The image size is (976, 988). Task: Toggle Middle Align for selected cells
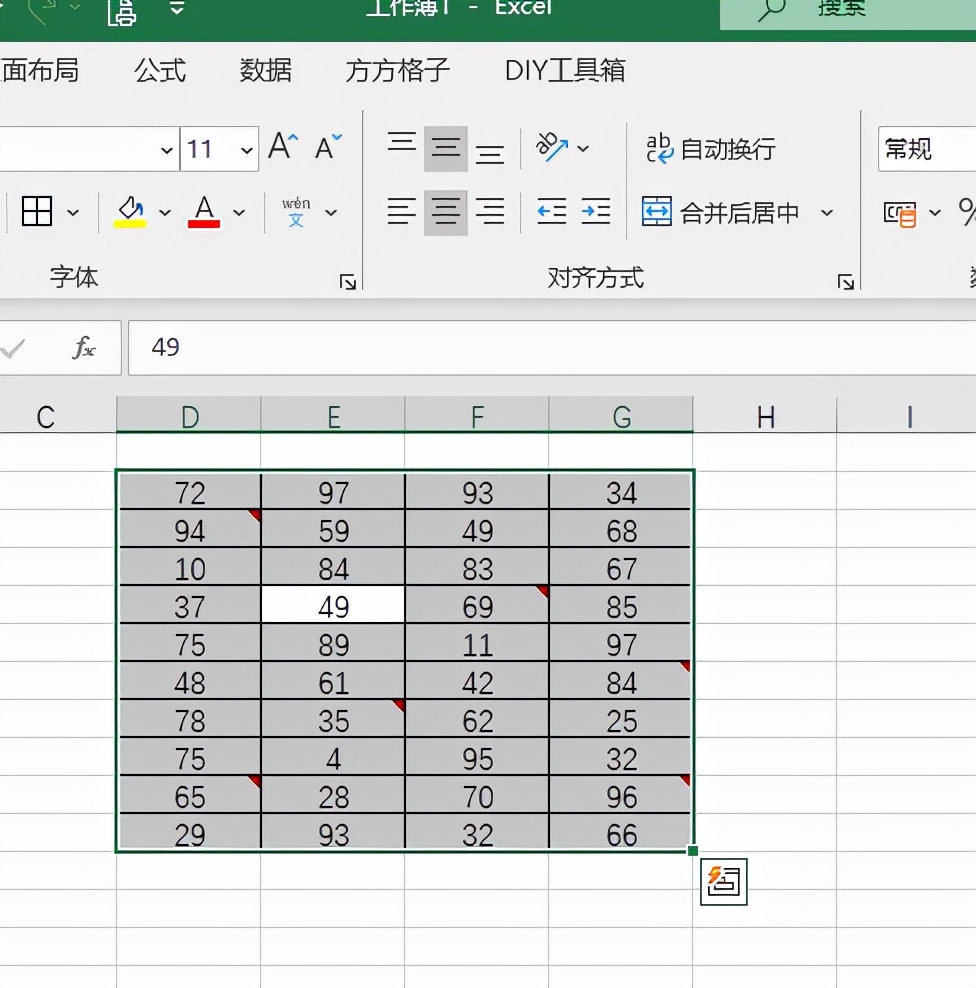[445, 145]
